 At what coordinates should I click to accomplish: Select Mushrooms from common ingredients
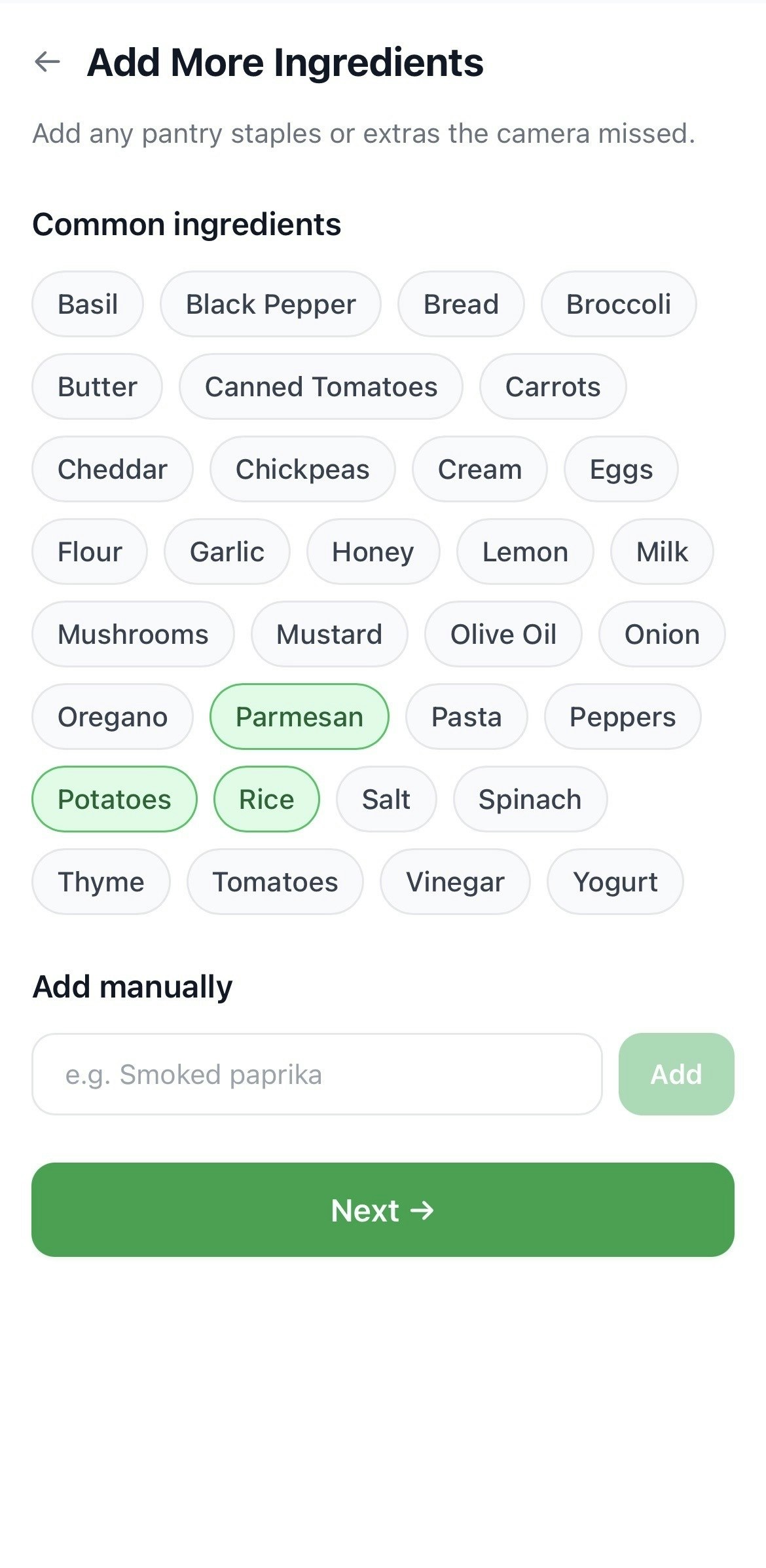pos(133,634)
